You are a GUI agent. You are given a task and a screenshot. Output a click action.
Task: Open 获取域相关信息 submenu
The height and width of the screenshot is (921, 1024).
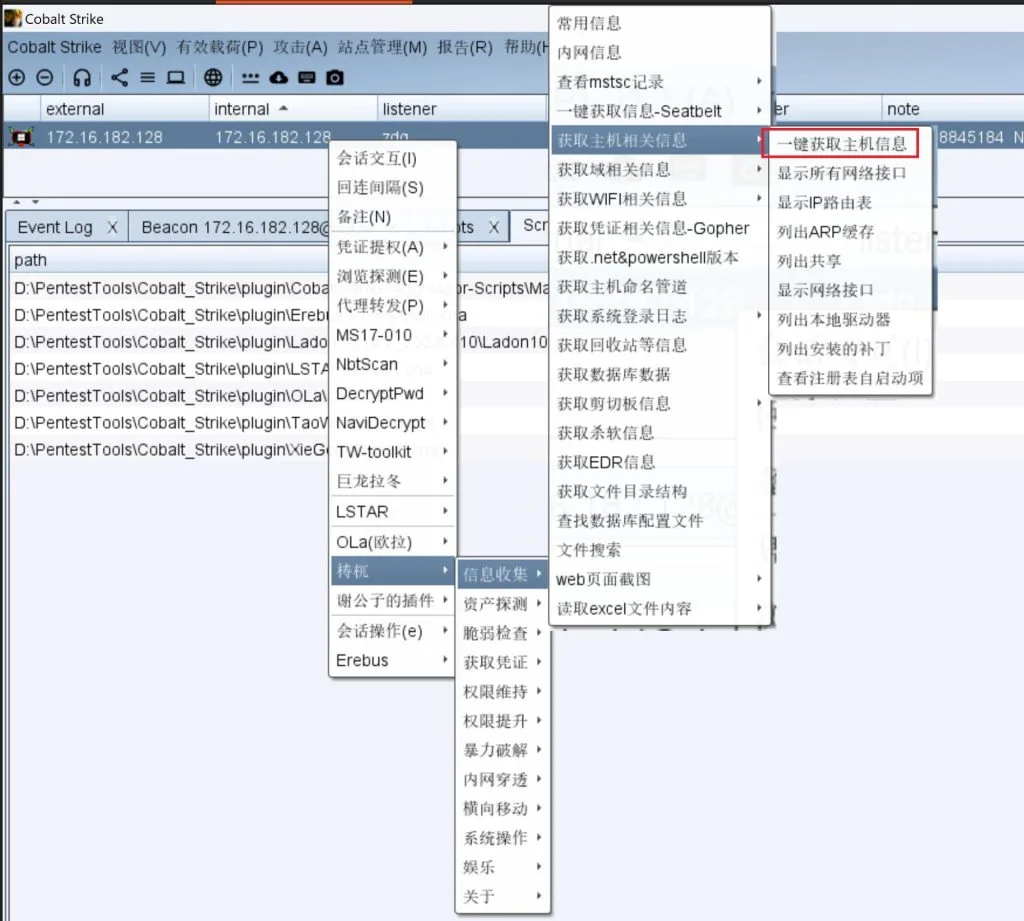coord(660,170)
